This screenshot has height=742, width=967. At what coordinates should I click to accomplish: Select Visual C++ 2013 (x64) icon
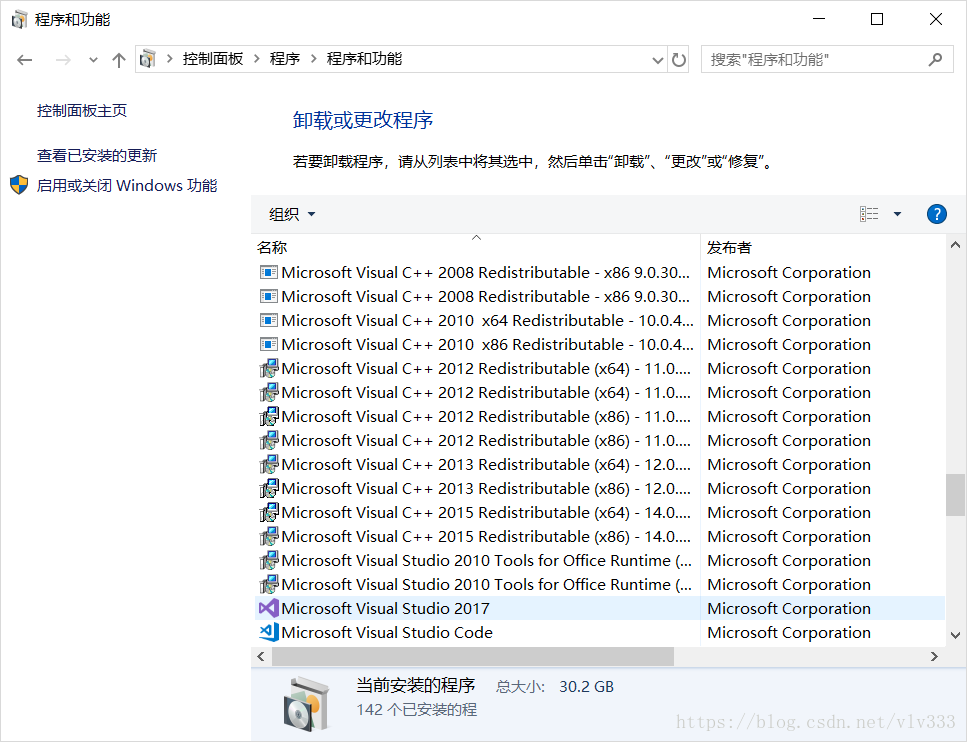(x=269, y=465)
